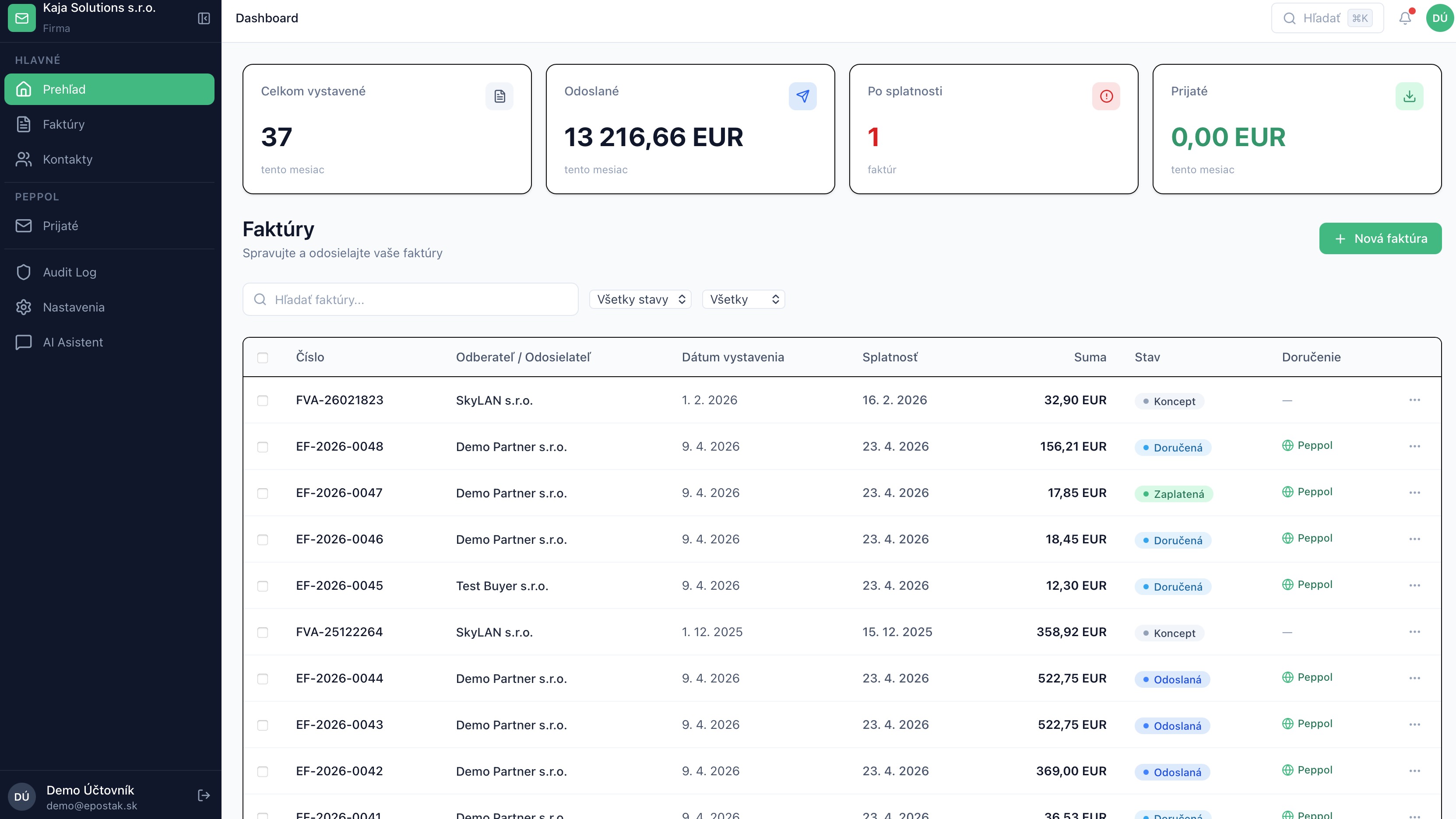Switch to the Prehľad view
This screenshot has width=1456, height=819.
pyautogui.click(x=64, y=89)
